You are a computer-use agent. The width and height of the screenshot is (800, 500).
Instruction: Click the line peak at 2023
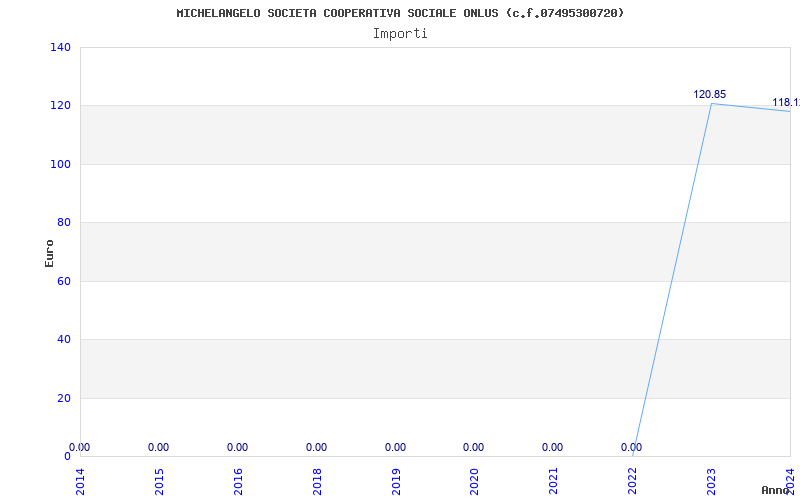(x=711, y=104)
